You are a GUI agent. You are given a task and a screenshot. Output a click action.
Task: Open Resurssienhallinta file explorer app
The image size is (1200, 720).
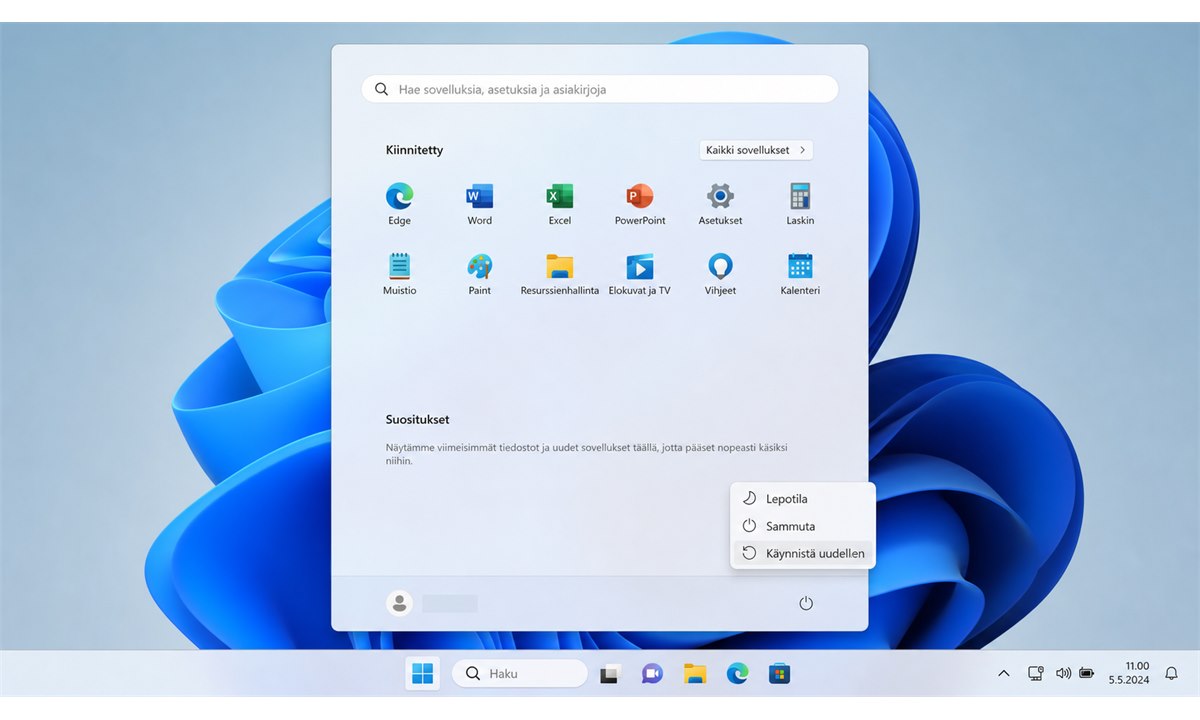[560, 274]
